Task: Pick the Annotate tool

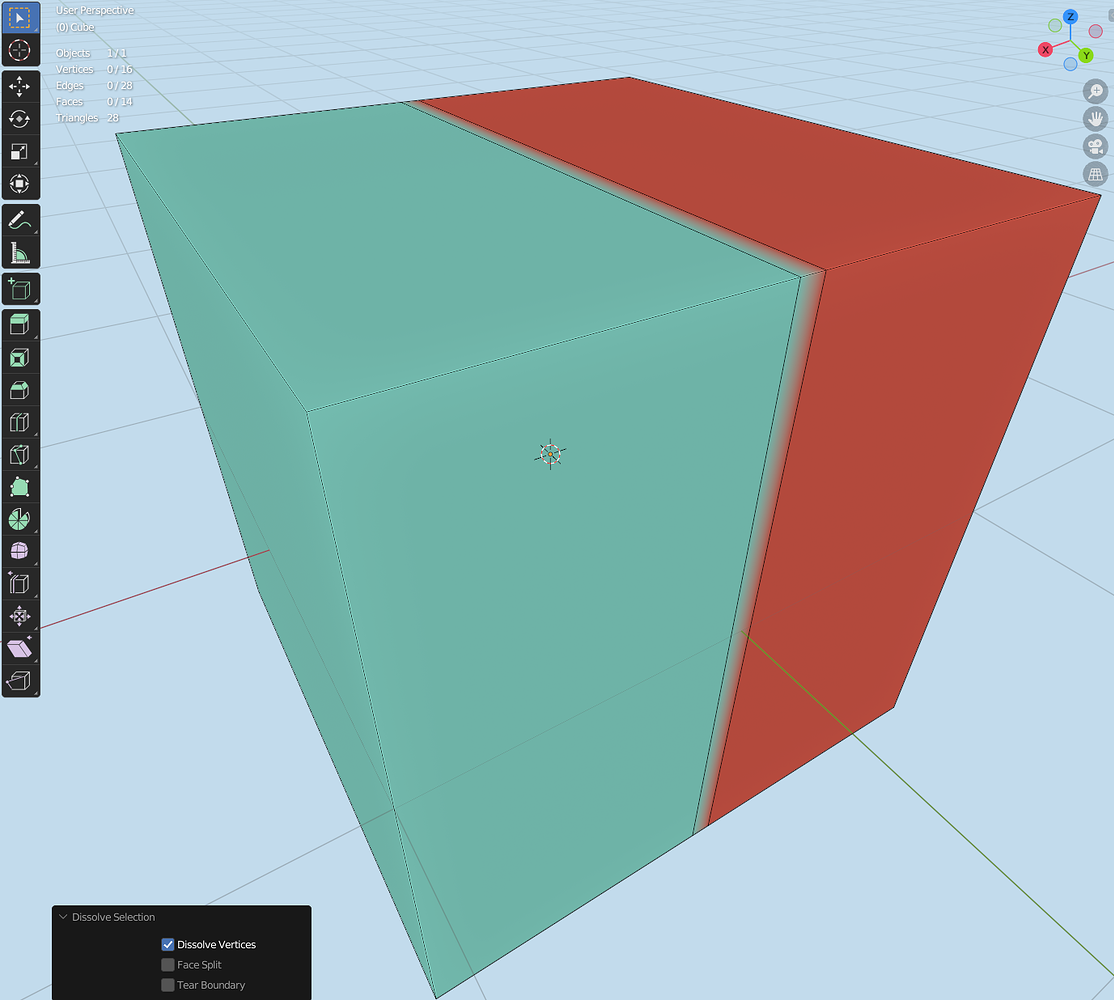Action: pos(20,220)
